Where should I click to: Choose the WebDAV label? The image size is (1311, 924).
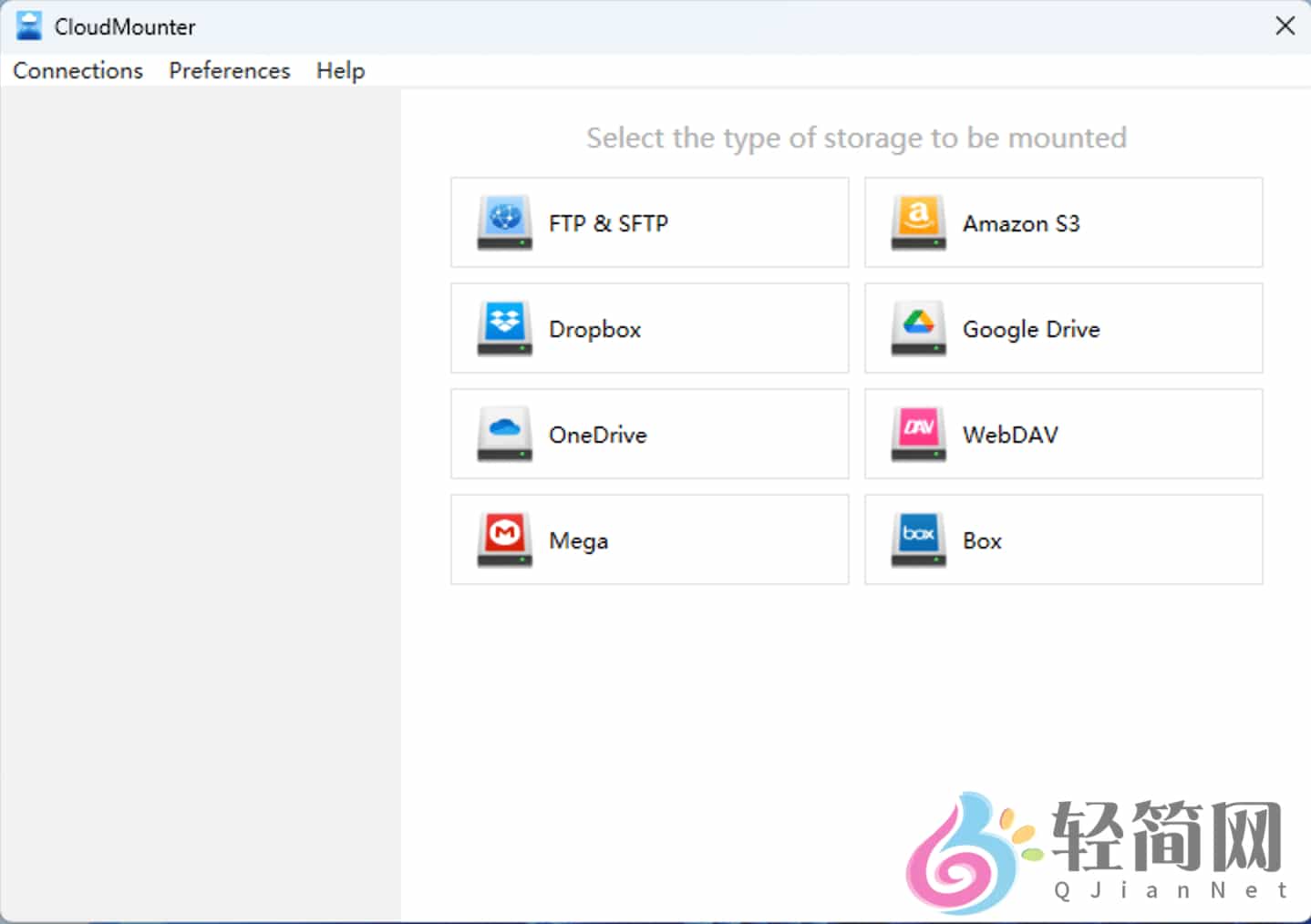click(1010, 435)
